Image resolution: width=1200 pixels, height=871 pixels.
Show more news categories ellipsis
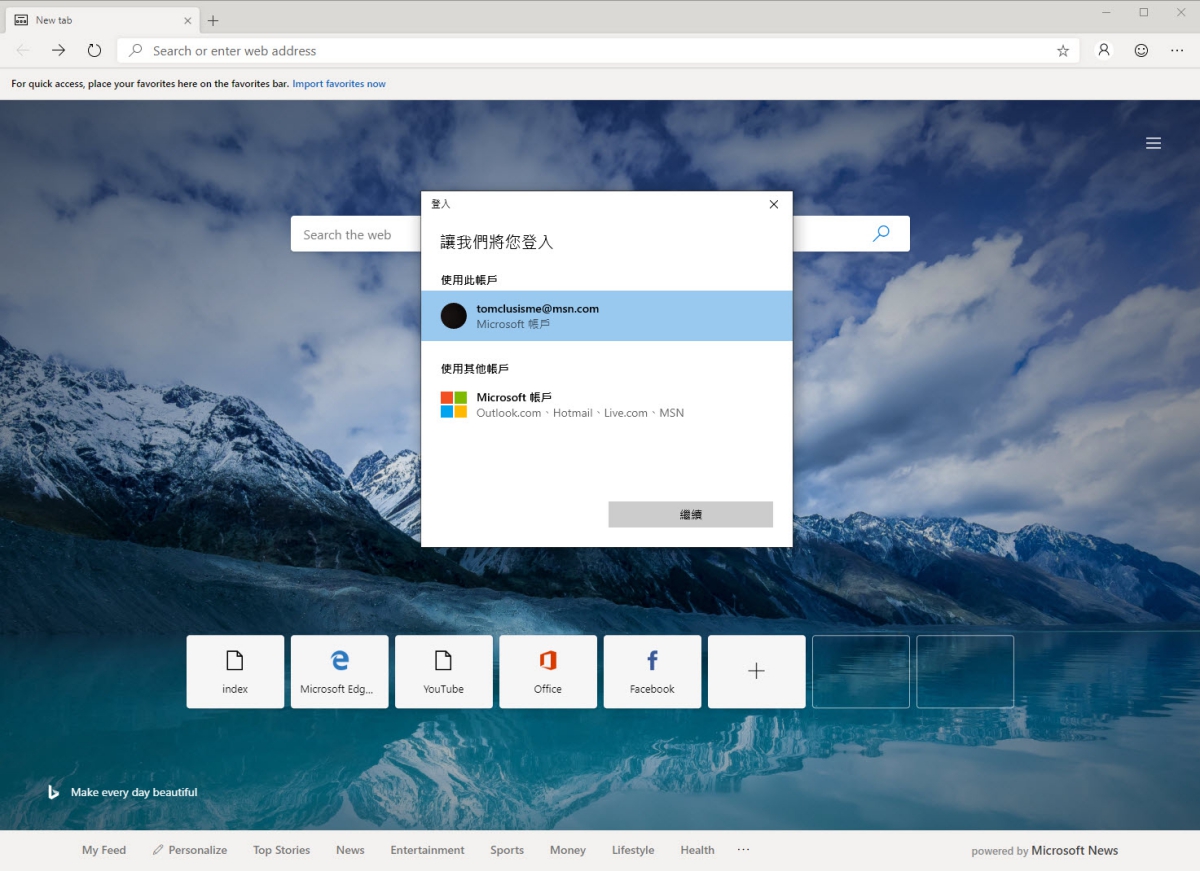click(x=743, y=850)
